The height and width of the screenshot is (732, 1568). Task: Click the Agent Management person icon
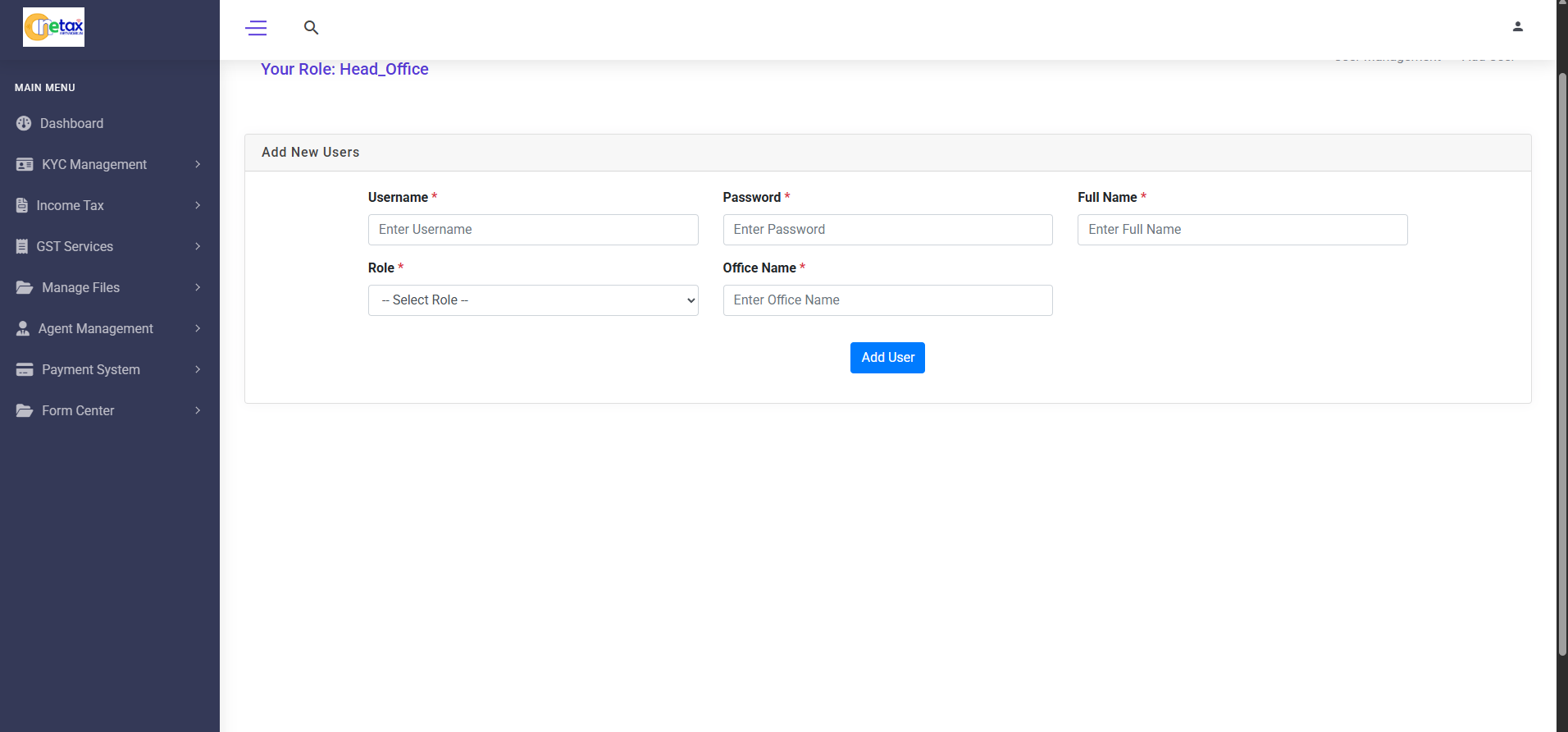[x=23, y=328]
